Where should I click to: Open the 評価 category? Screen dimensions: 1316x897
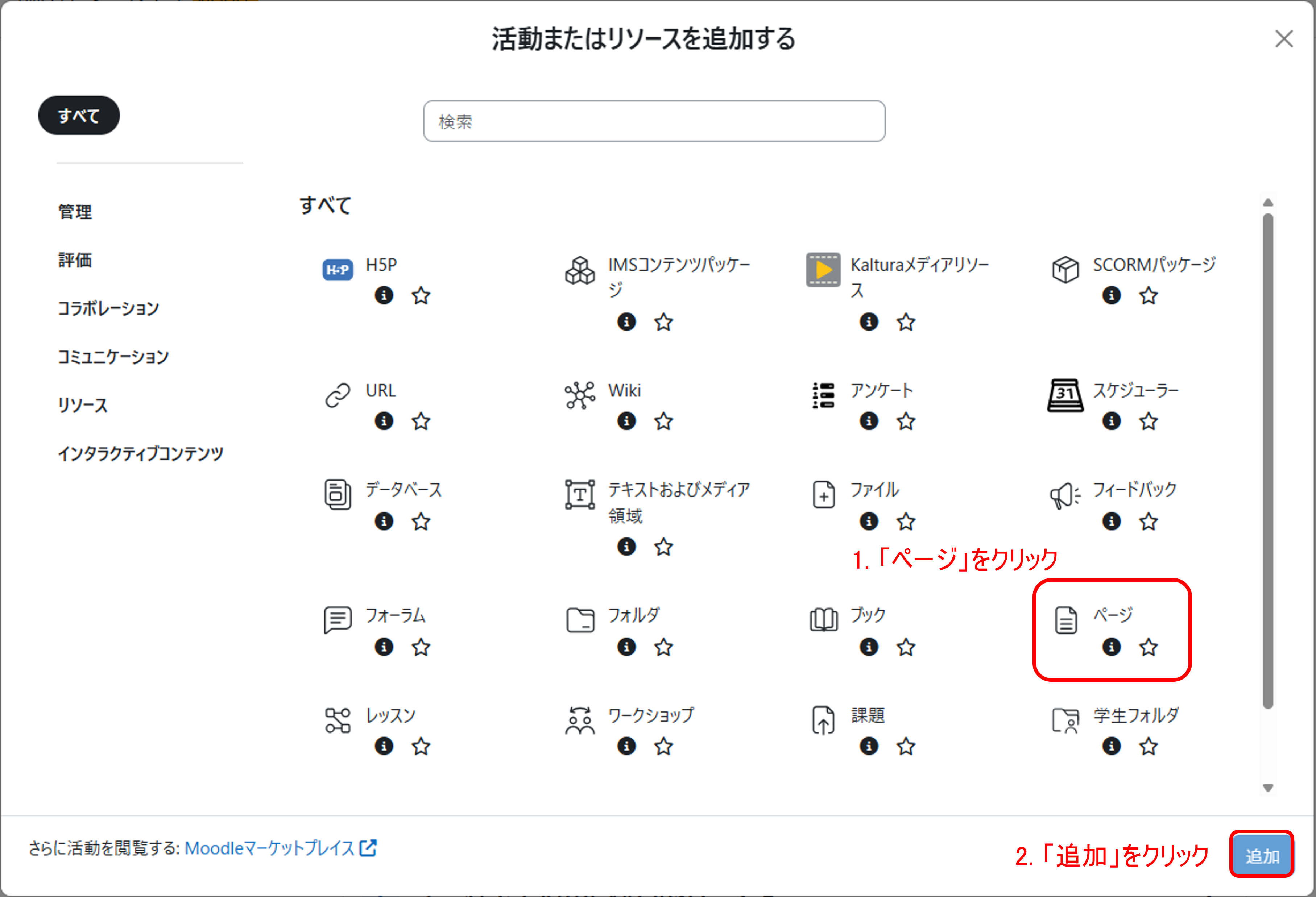pos(75,260)
